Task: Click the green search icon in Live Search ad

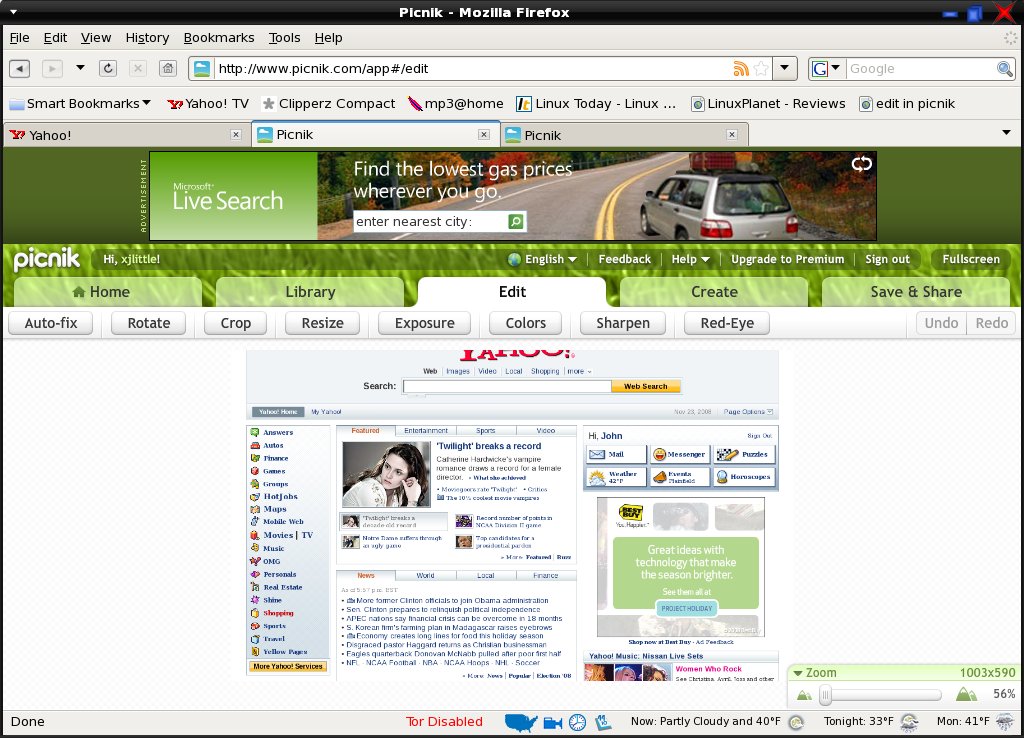Action: pos(516,221)
